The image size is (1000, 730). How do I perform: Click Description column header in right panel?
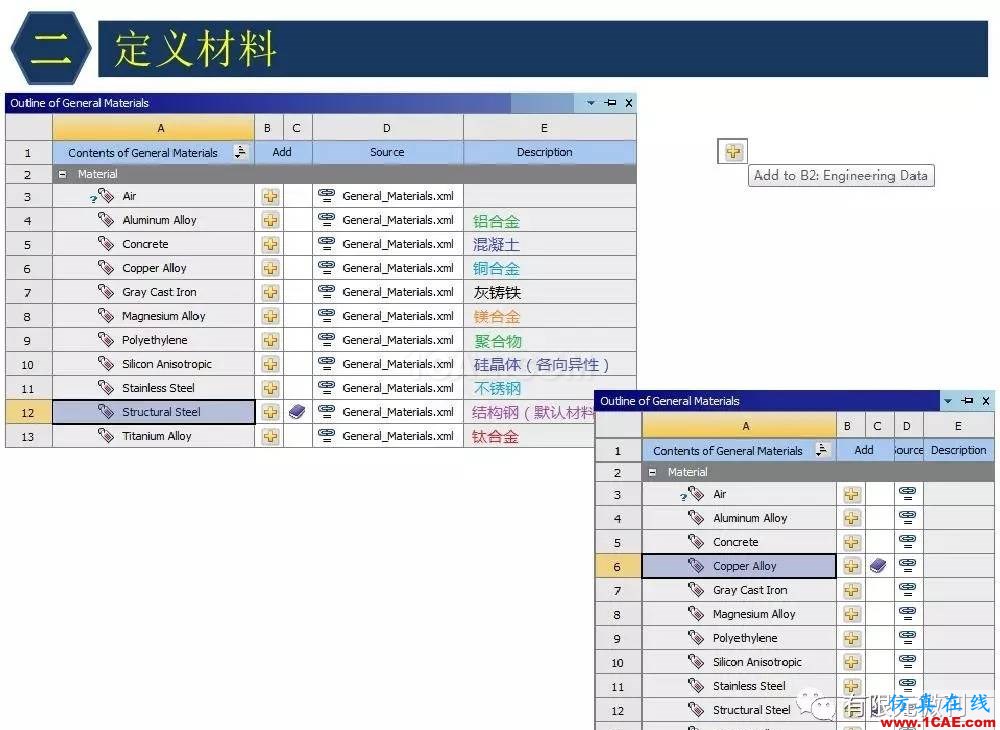point(959,450)
